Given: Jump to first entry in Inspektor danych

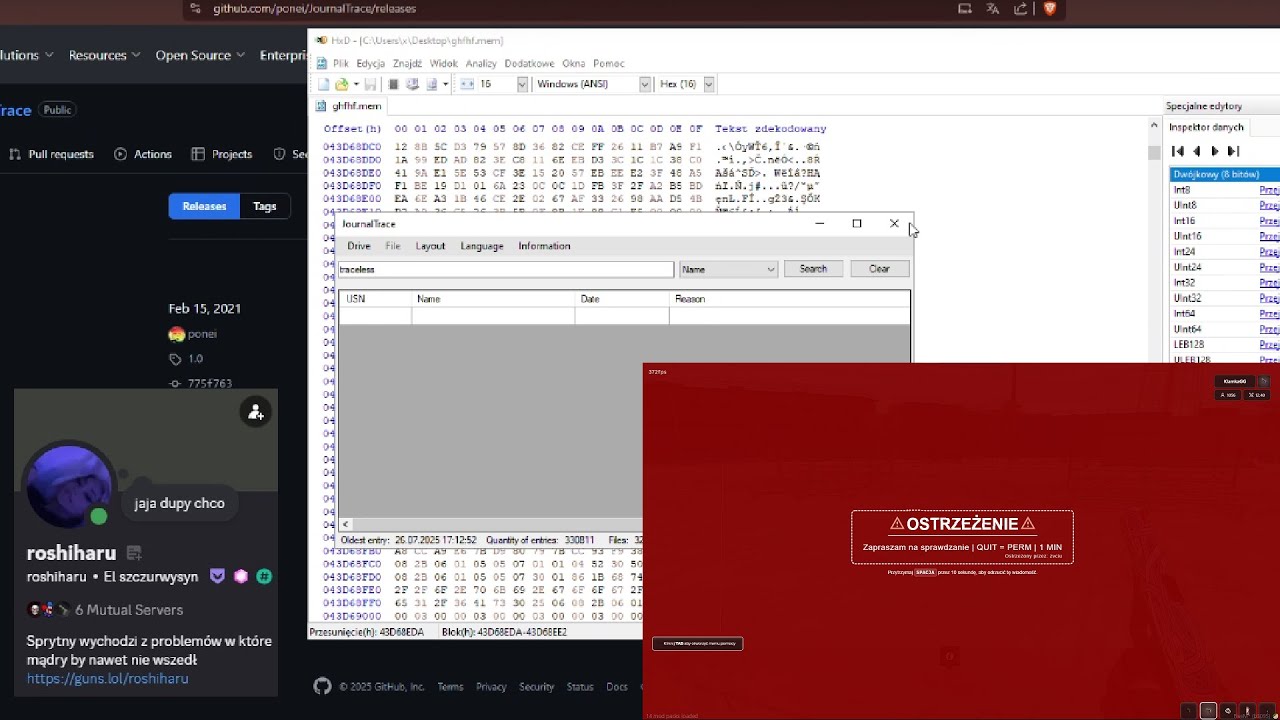Looking at the screenshot, I should click(x=1178, y=151).
